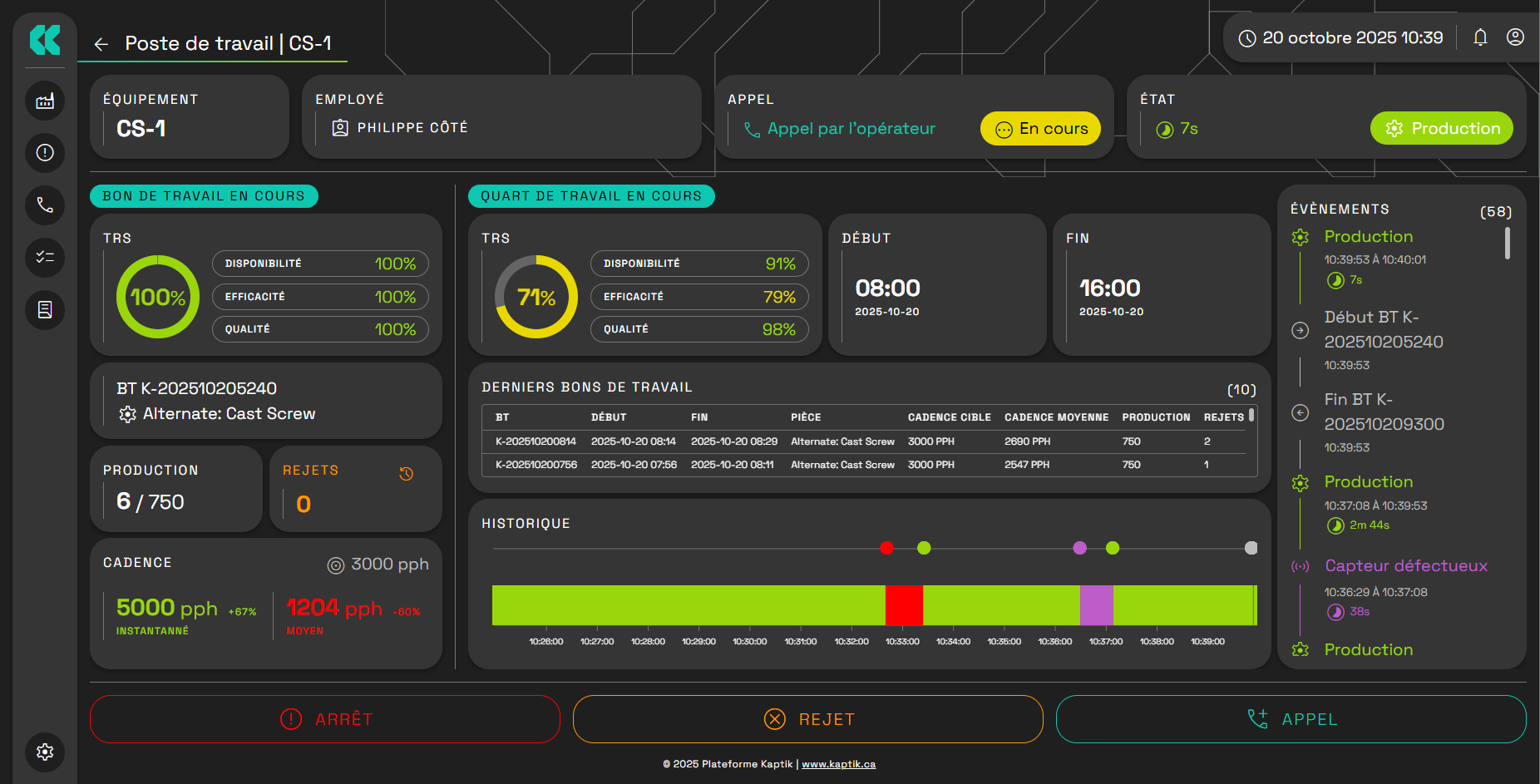Click the PHILIPPE CÔTÉ employee name
This screenshot has width=1540, height=784.
click(412, 128)
